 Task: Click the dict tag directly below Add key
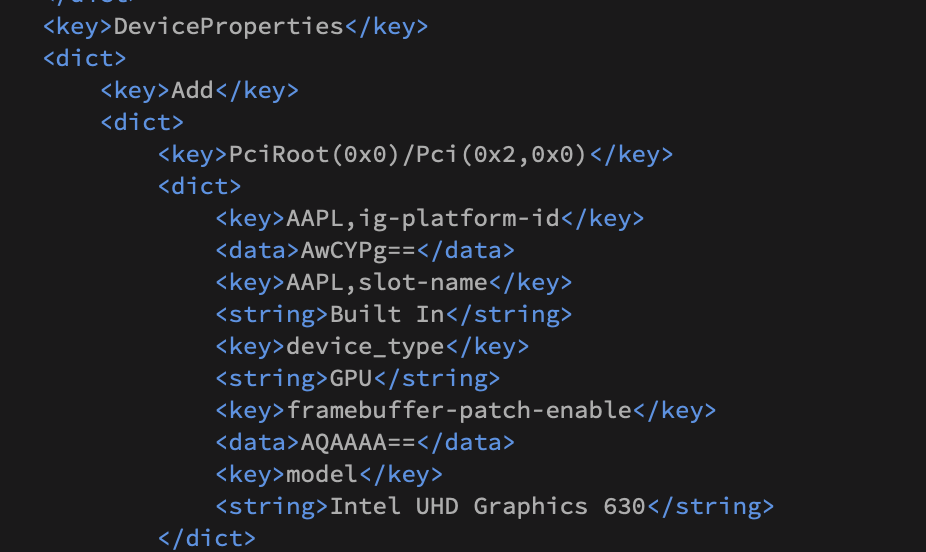(x=142, y=122)
